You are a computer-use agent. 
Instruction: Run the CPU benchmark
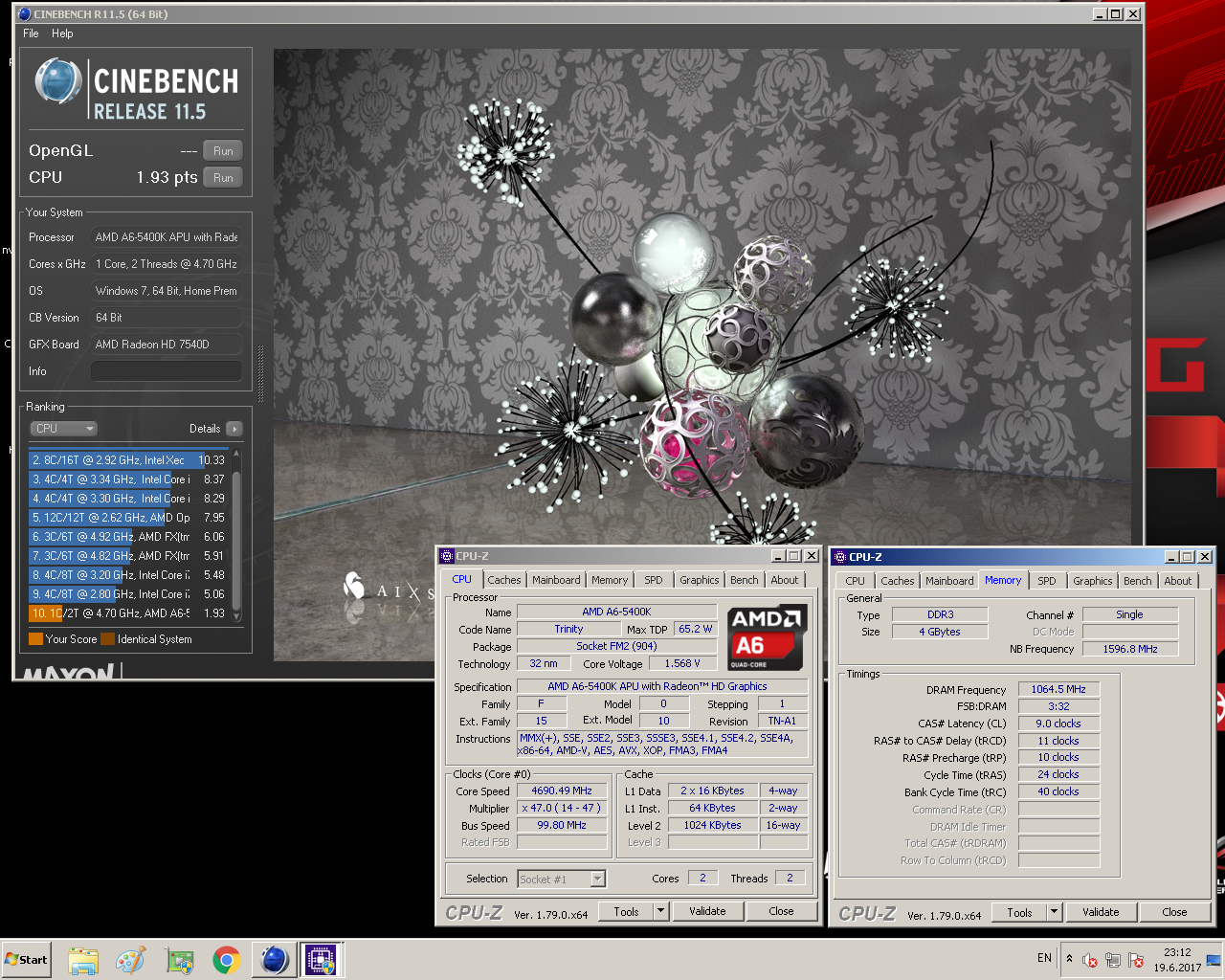pyautogui.click(x=223, y=177)
